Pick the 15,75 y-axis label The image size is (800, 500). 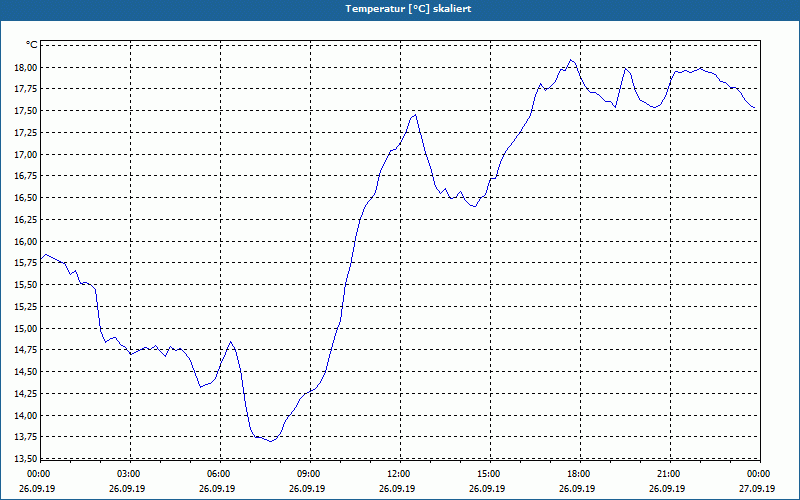(x=28, y=263)
